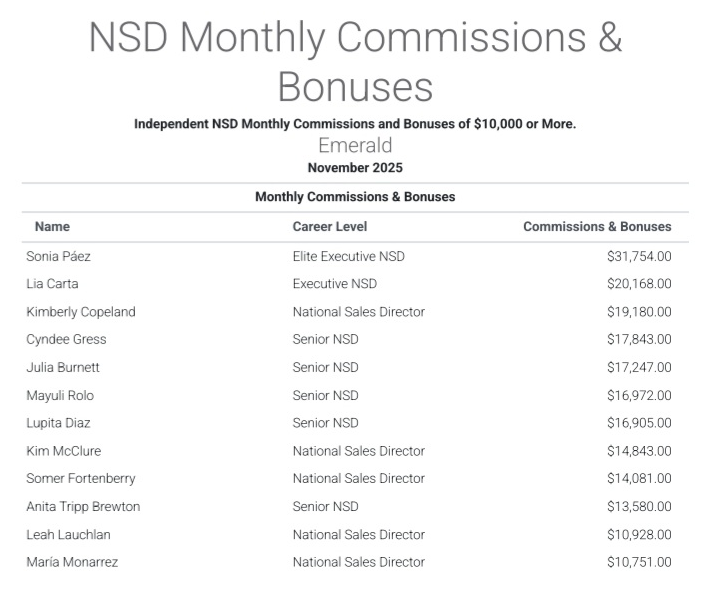Click the Emerald subheading
The image size is (703, 590).
tap(355, 146)
